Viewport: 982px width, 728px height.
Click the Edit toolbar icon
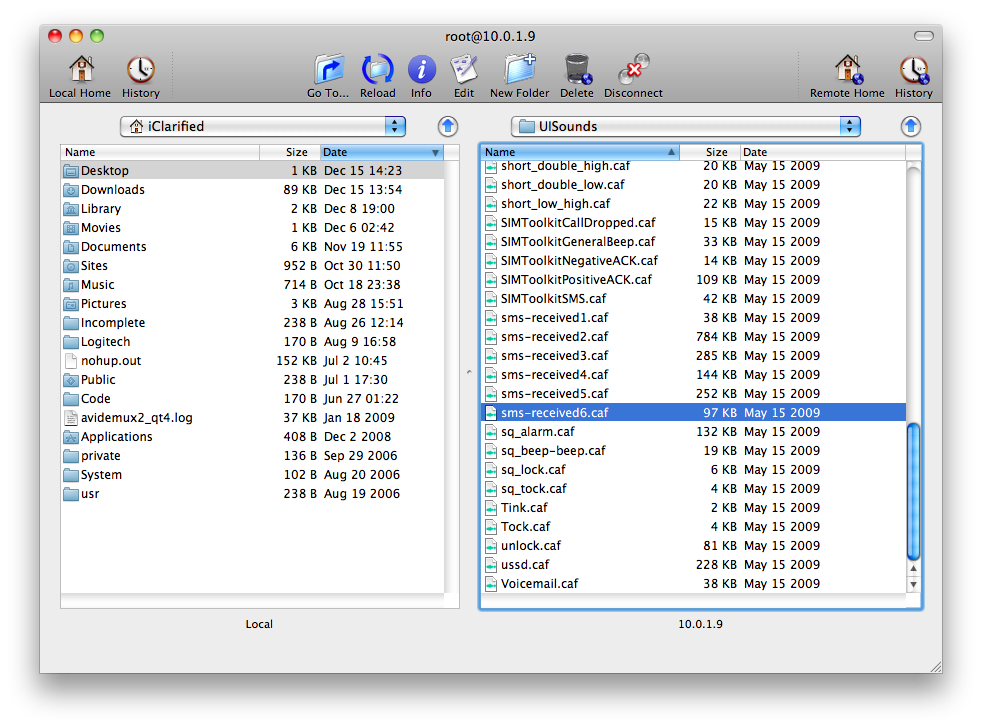coord(463,70)
